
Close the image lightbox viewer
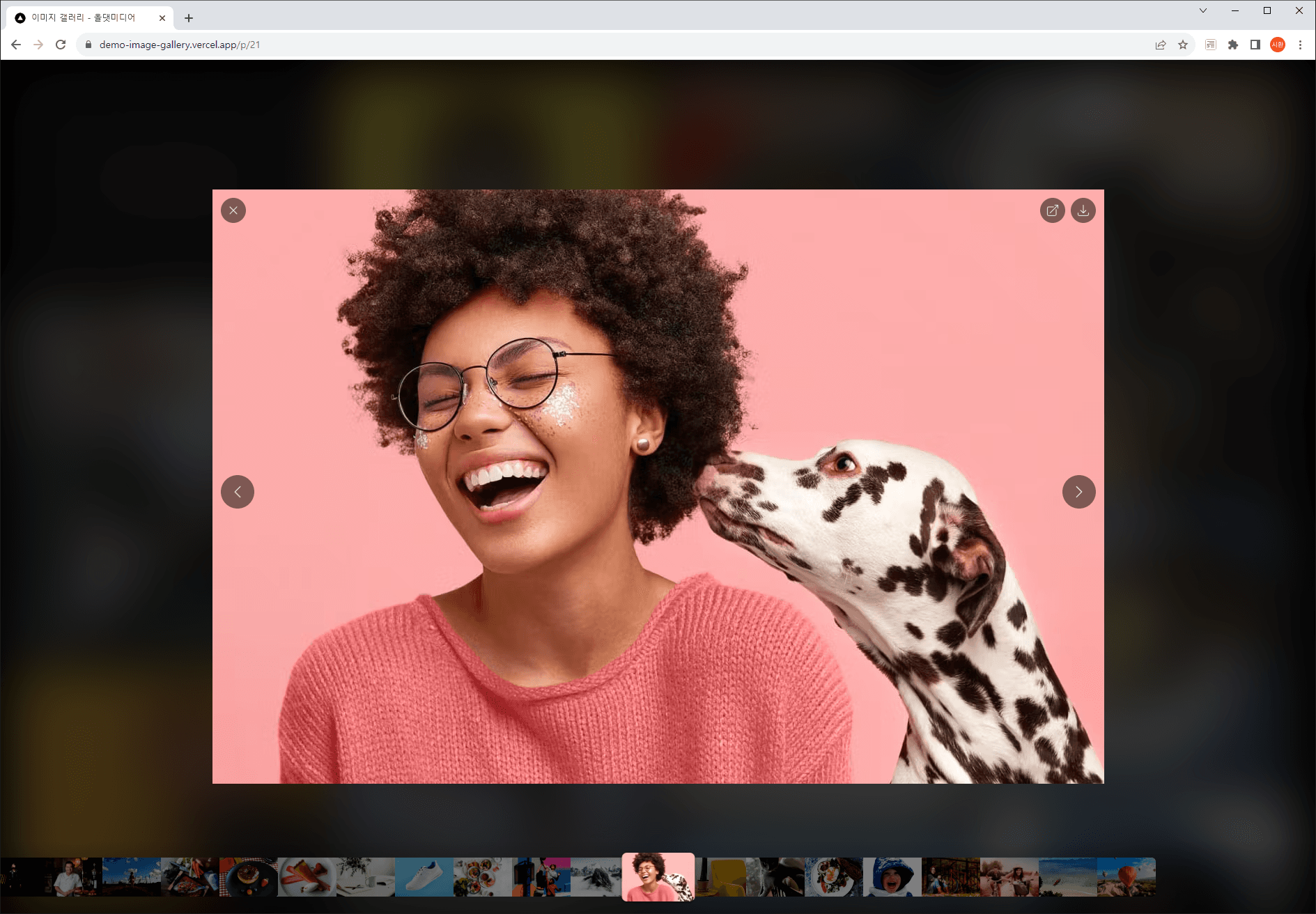tap(233, 210)
